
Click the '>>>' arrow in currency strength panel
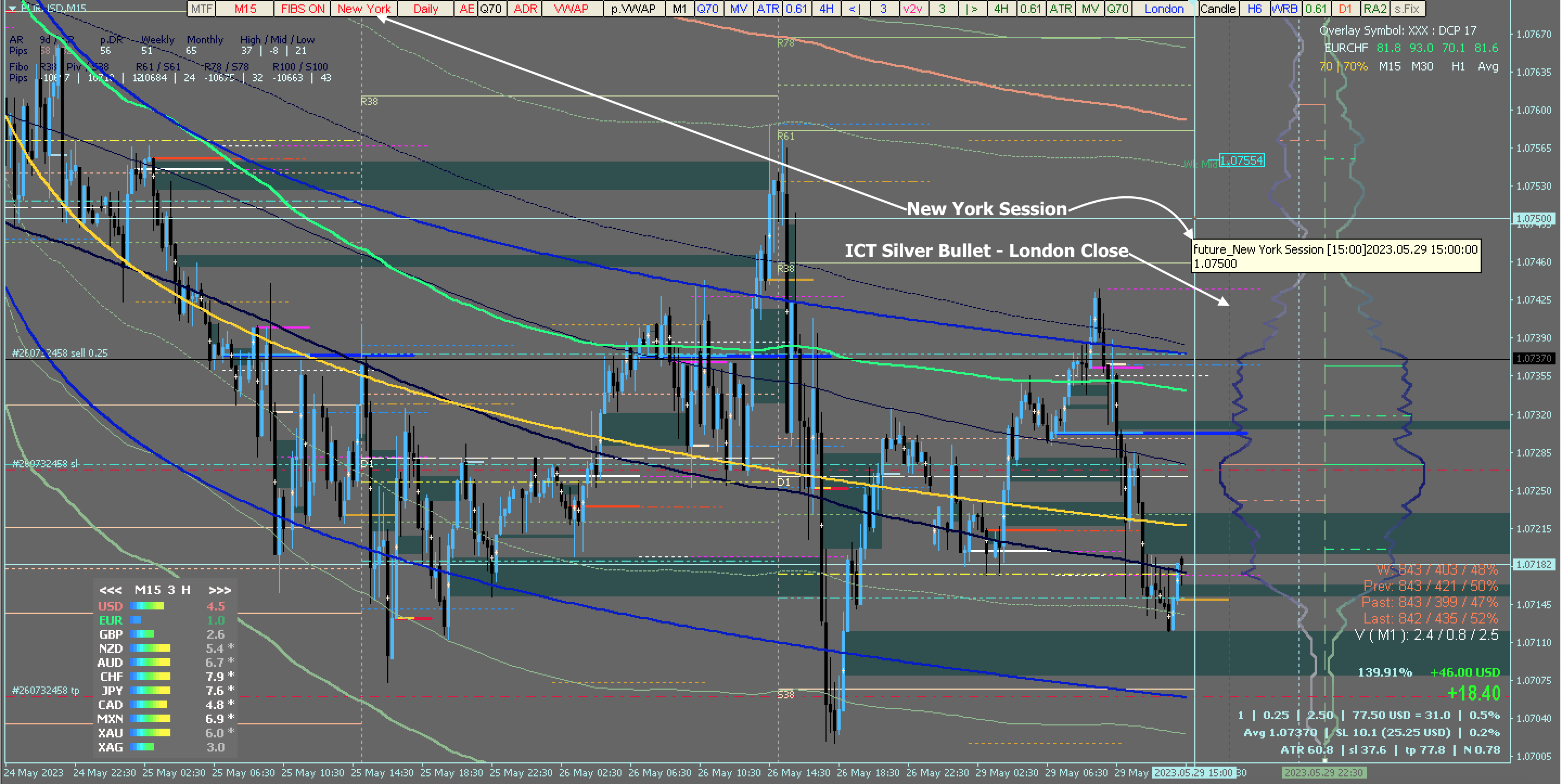click(x=220, y=590)
